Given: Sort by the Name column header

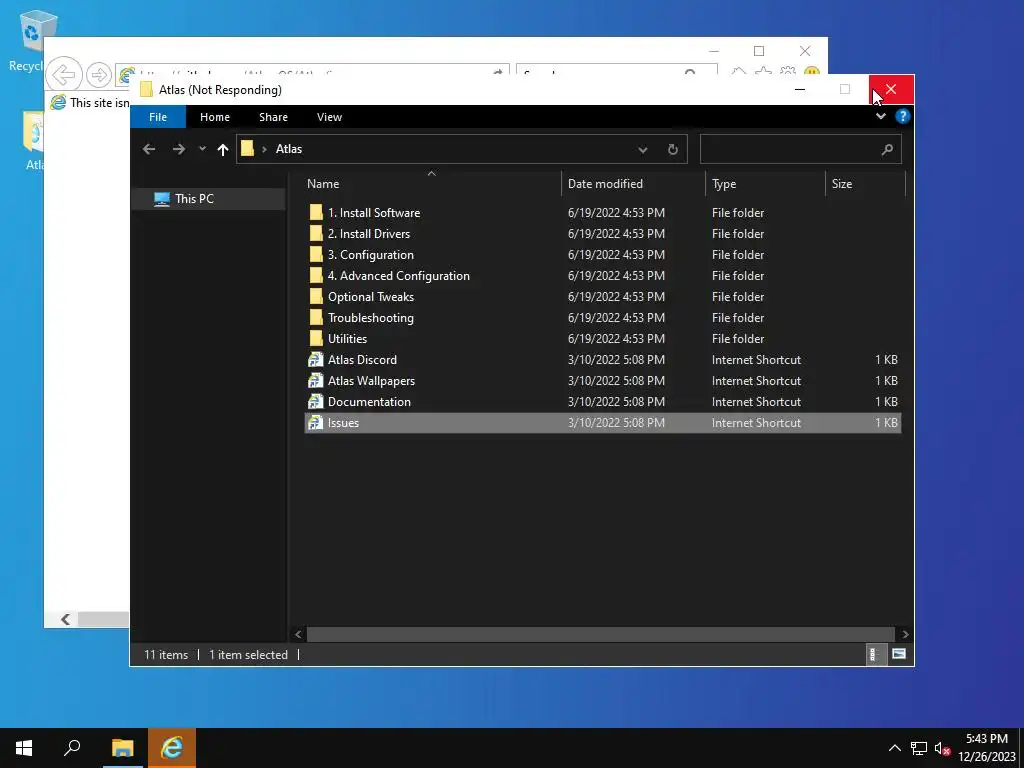Looking at the screenshot, I should [323, 184].
